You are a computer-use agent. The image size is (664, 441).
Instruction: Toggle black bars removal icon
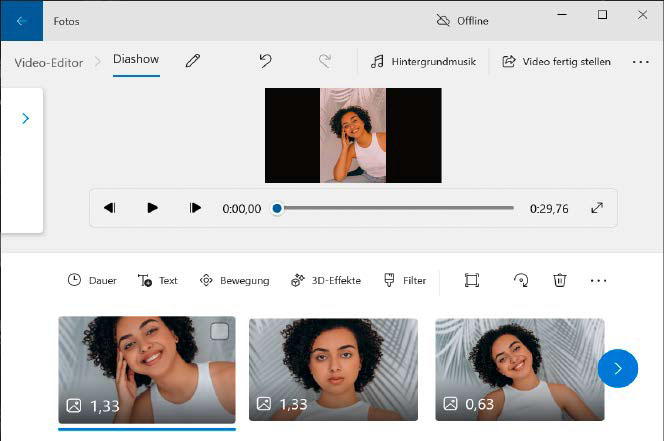(472, 280)
